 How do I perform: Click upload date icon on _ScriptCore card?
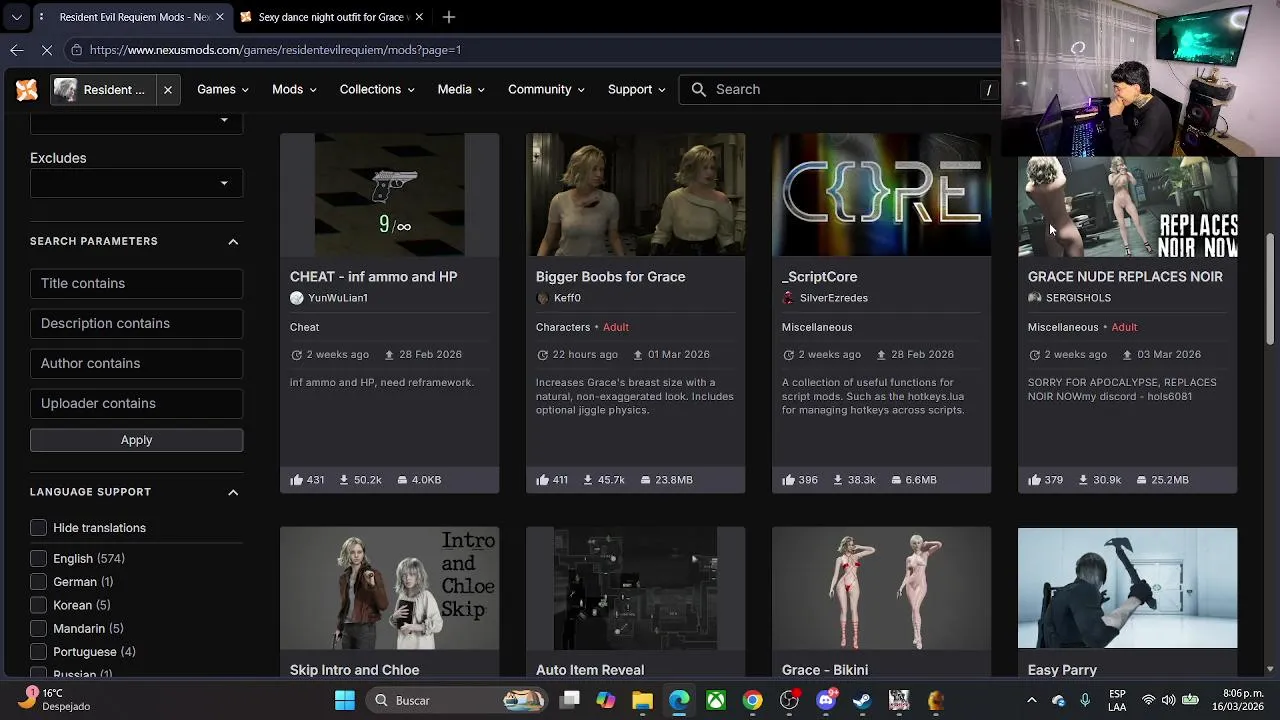pyautogui.click(x=881, y=355)
